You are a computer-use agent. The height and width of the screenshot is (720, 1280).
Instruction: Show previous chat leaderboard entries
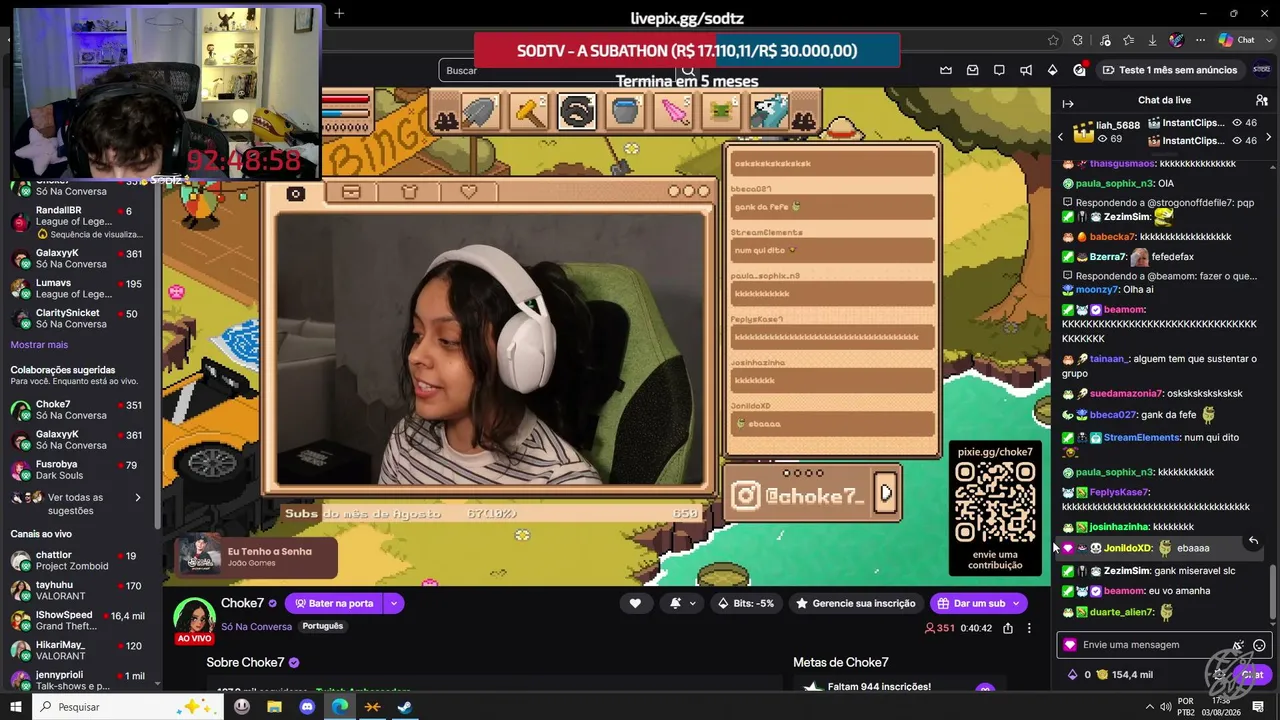(1061, 137)
